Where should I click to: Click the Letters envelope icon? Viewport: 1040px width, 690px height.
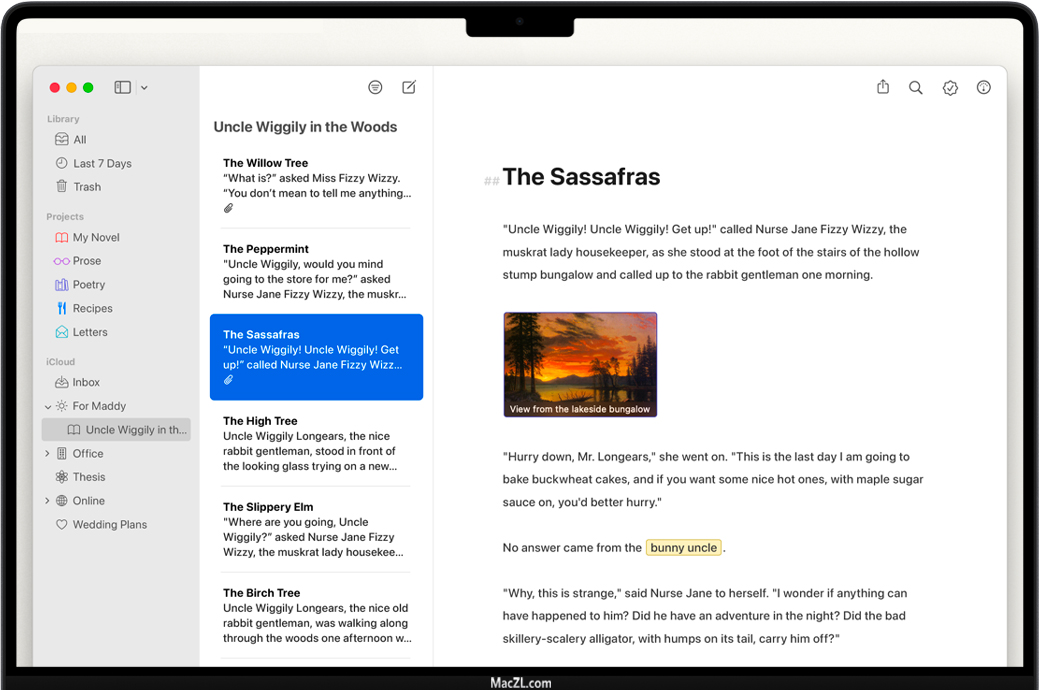[x=62, y=332]
